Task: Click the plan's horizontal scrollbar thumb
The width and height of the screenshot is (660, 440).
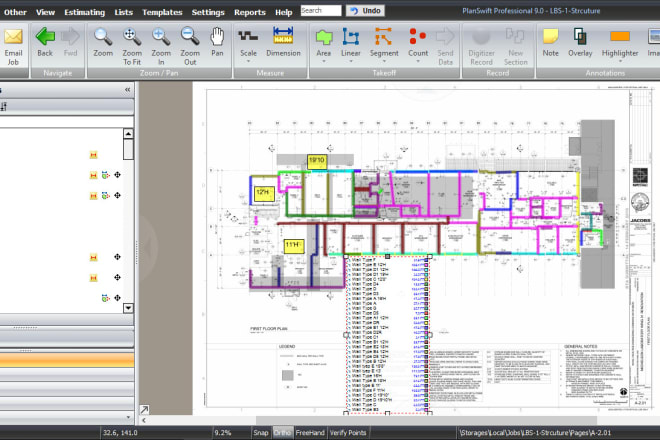Action: point(426,420)
